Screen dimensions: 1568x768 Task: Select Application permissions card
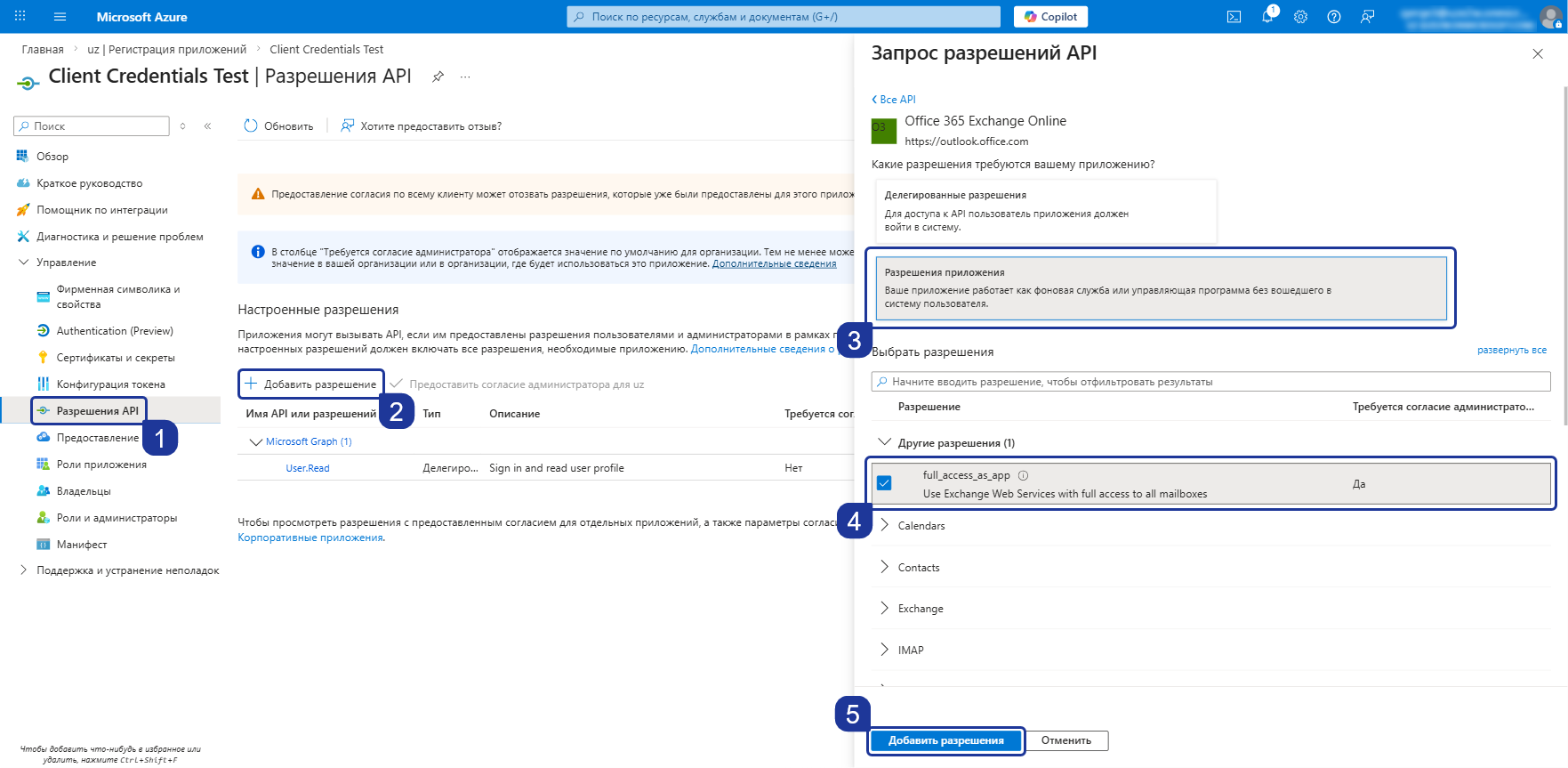tap(1161, 287)
